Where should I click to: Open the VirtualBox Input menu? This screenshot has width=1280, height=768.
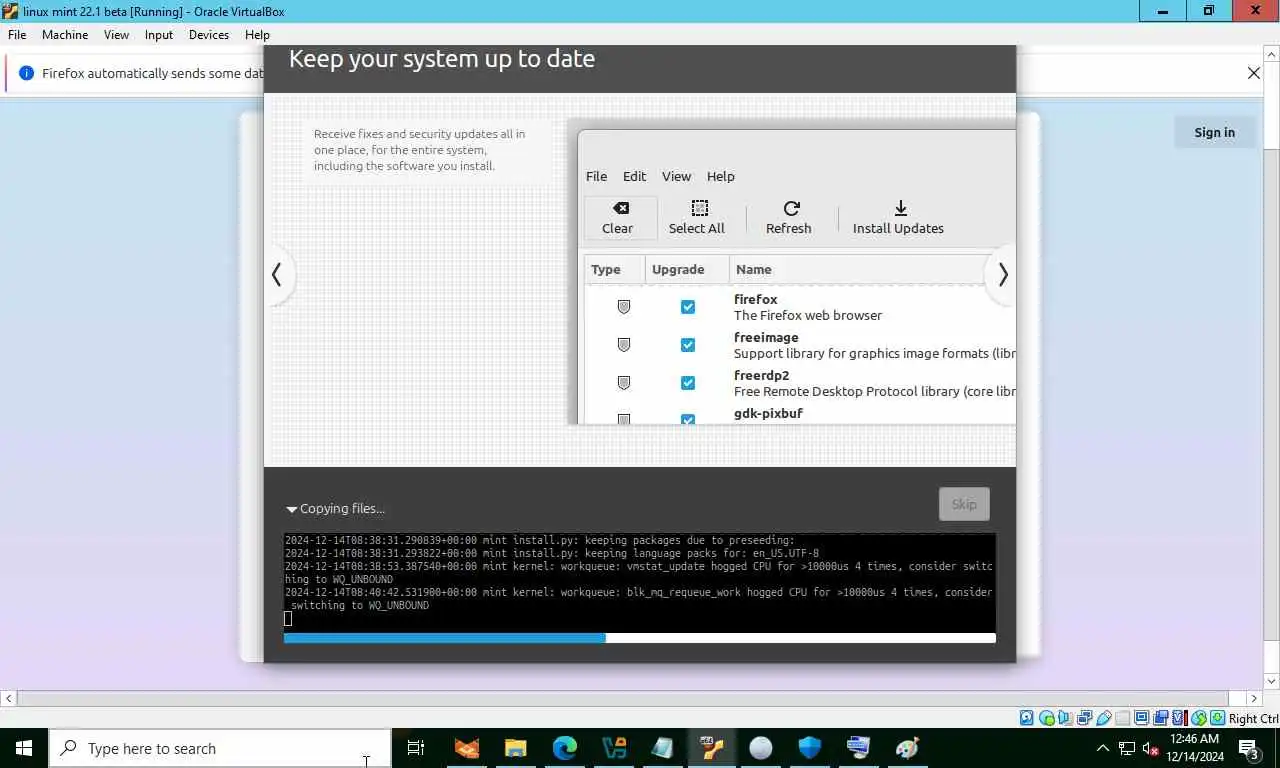[159, 34]
